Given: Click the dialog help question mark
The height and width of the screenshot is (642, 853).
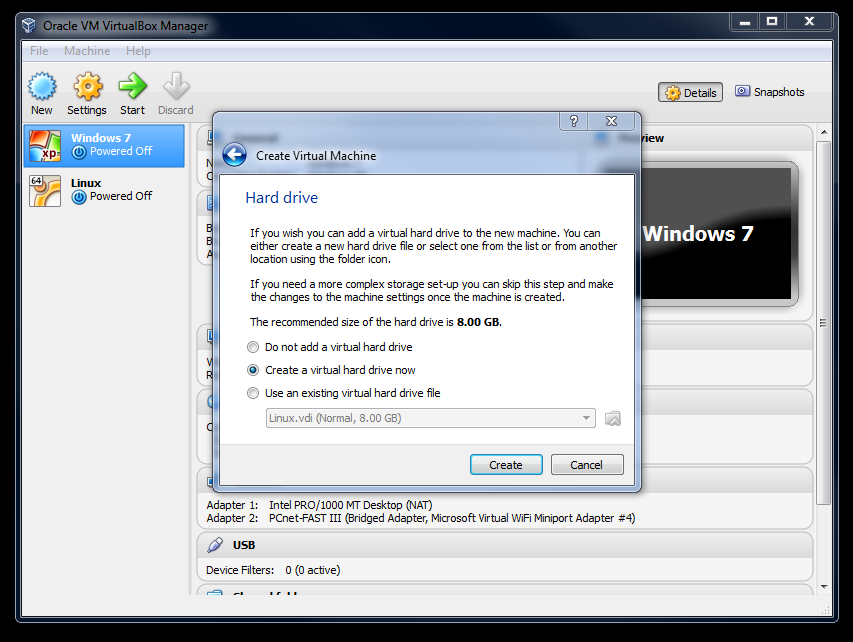Looking at the screenshot, I should pos(573,121).
